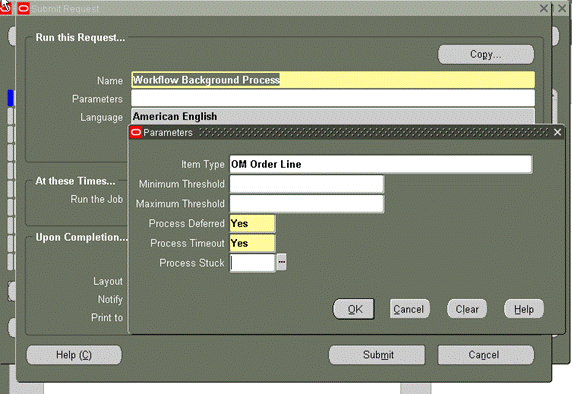
Task: Open Help (C) in Submit Request
Action: (74, 355)
